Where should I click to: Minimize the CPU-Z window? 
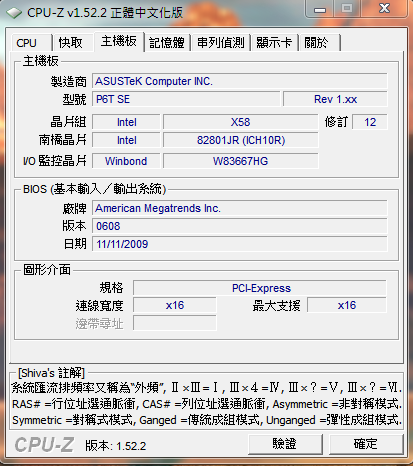(319, 9)
